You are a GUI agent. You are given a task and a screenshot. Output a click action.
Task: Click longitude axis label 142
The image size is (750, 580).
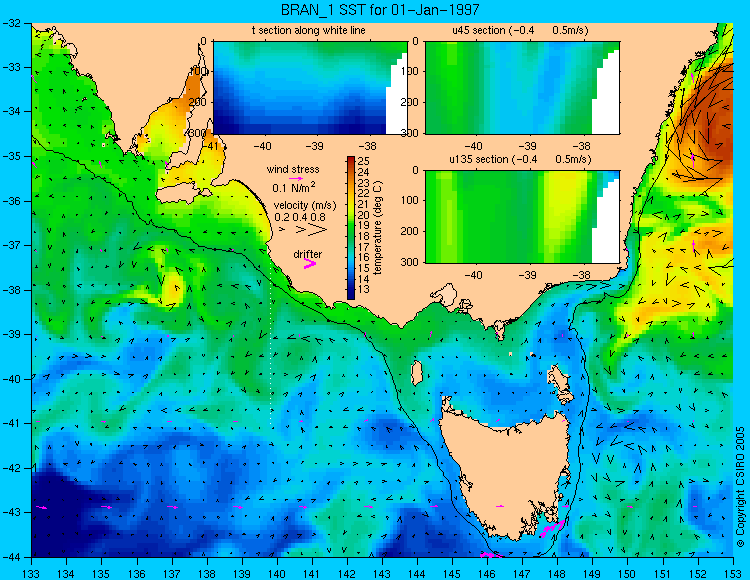click(347, 574)
